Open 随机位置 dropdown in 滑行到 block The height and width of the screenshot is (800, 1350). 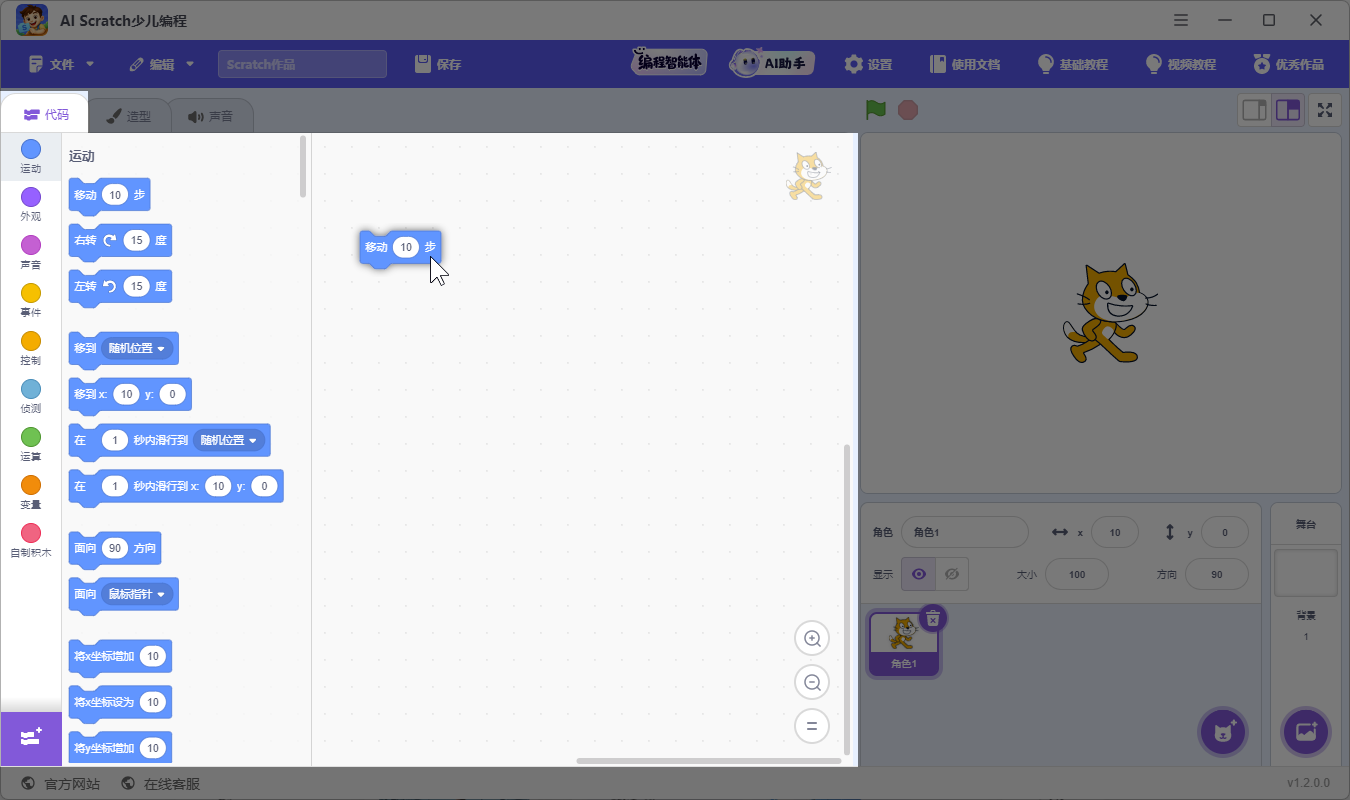[229, 440]
